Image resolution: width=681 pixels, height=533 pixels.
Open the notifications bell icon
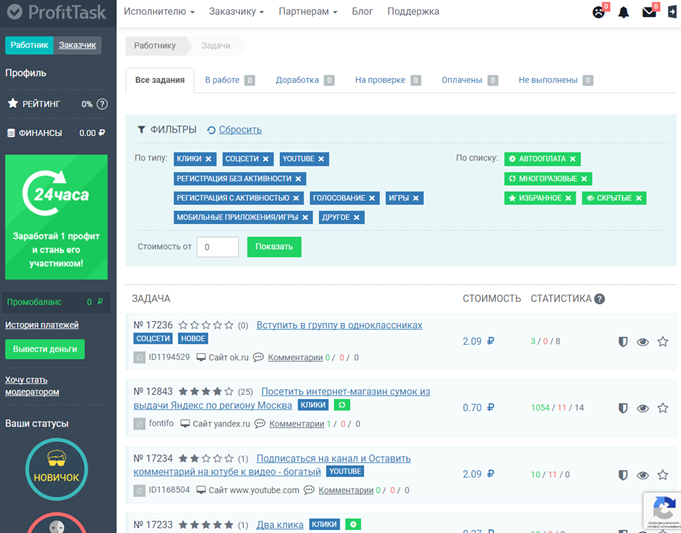click(x=623, y=12)
